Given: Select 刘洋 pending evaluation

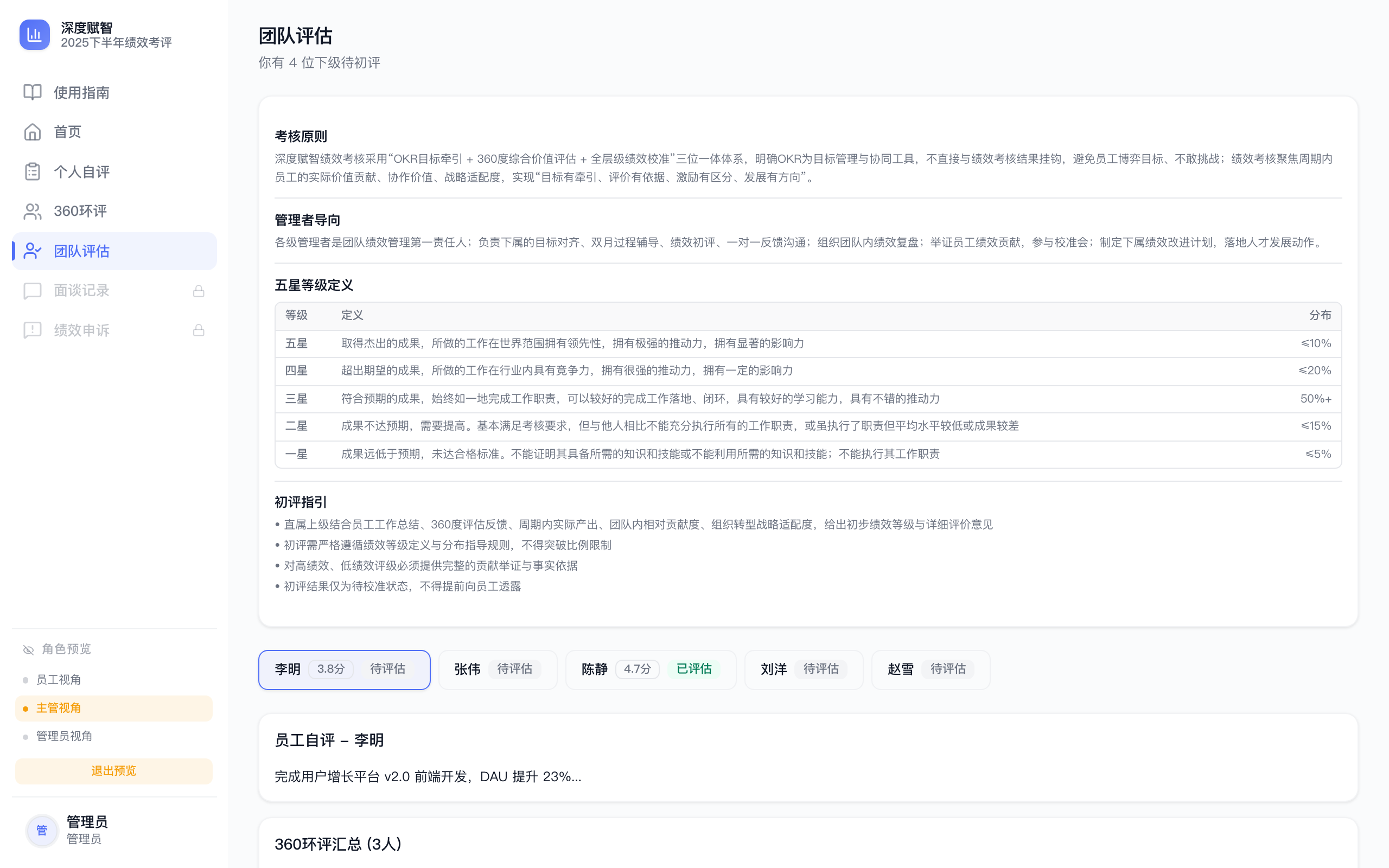Looking at the screenshot, I should tap(803, 669).
